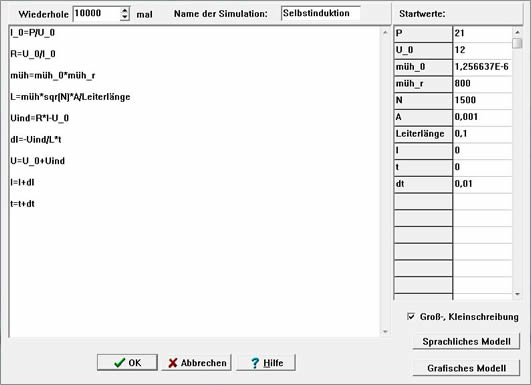Place cursor in equation I_0=P/U_0
Image resolution: width=531 pixels, height=385 pixels.
pos(33,33)
